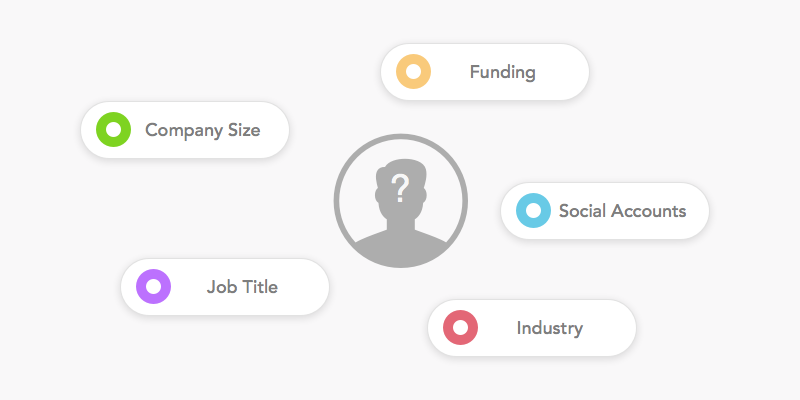
Task: Click the green Company Size ring icon
Action: (x=114, y=130)
